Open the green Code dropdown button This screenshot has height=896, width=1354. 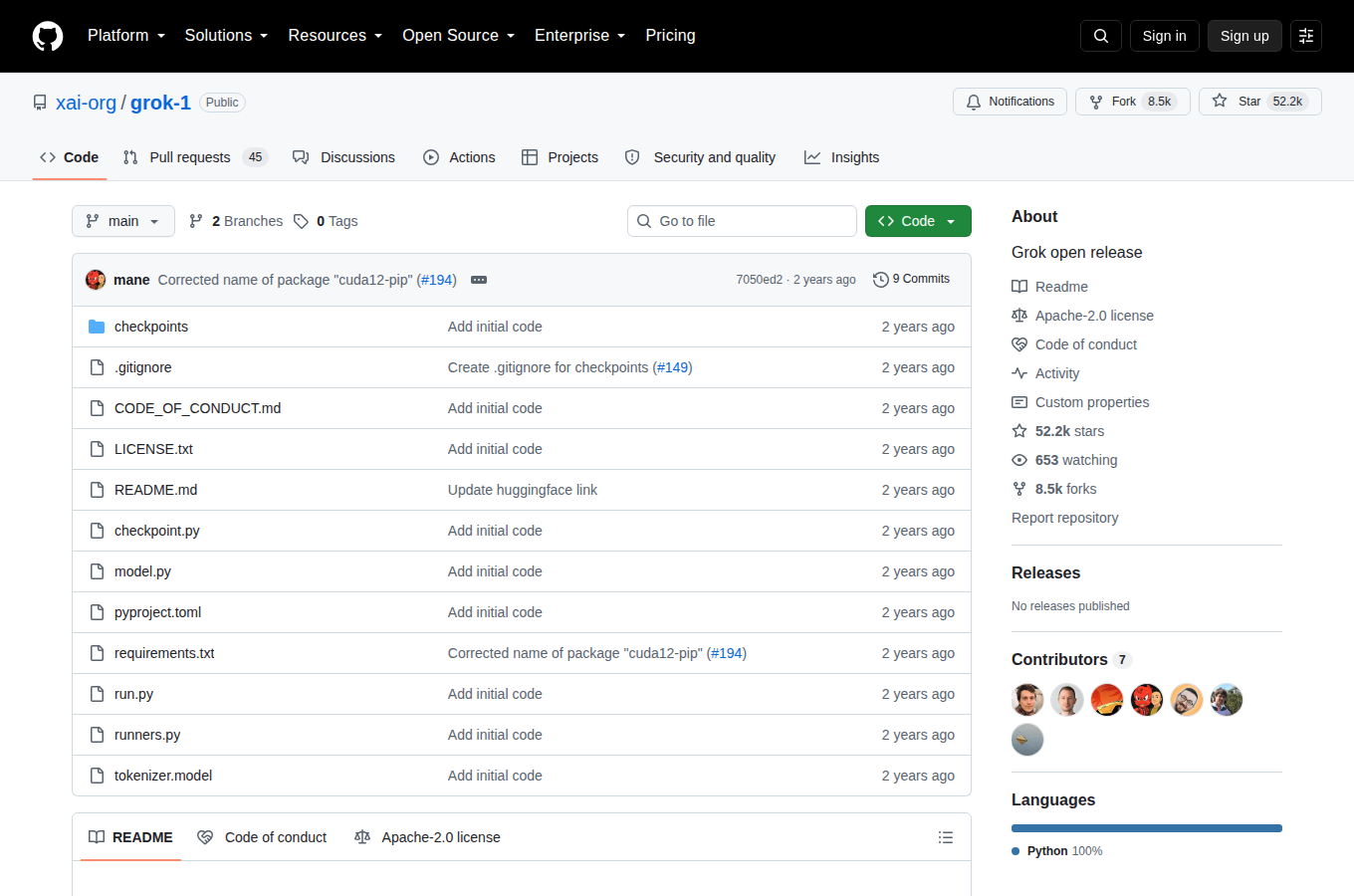pyautogui.click(x=918, y=221)
